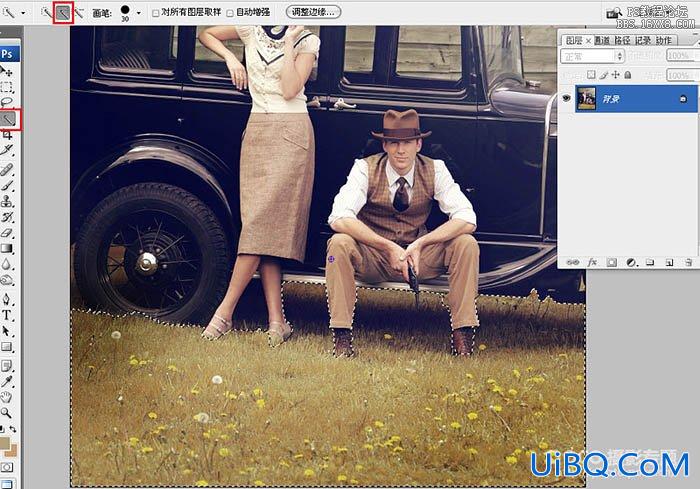Select the Pen tool
This screenshot has width=700, height=489.
pyautogui.click(x=7, y=299)
